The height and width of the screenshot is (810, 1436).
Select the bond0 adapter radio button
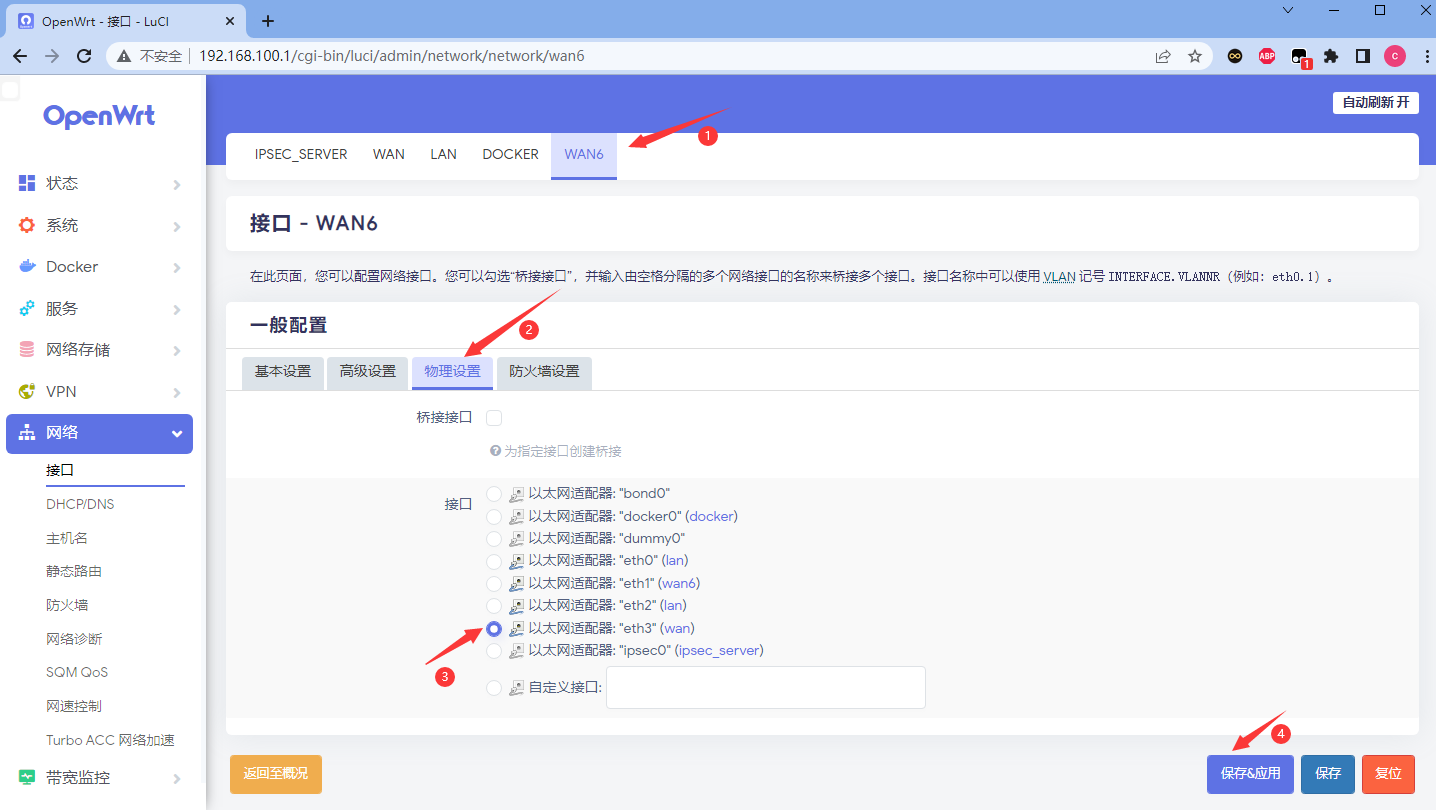pyautogui.click(x=494, y=493)
